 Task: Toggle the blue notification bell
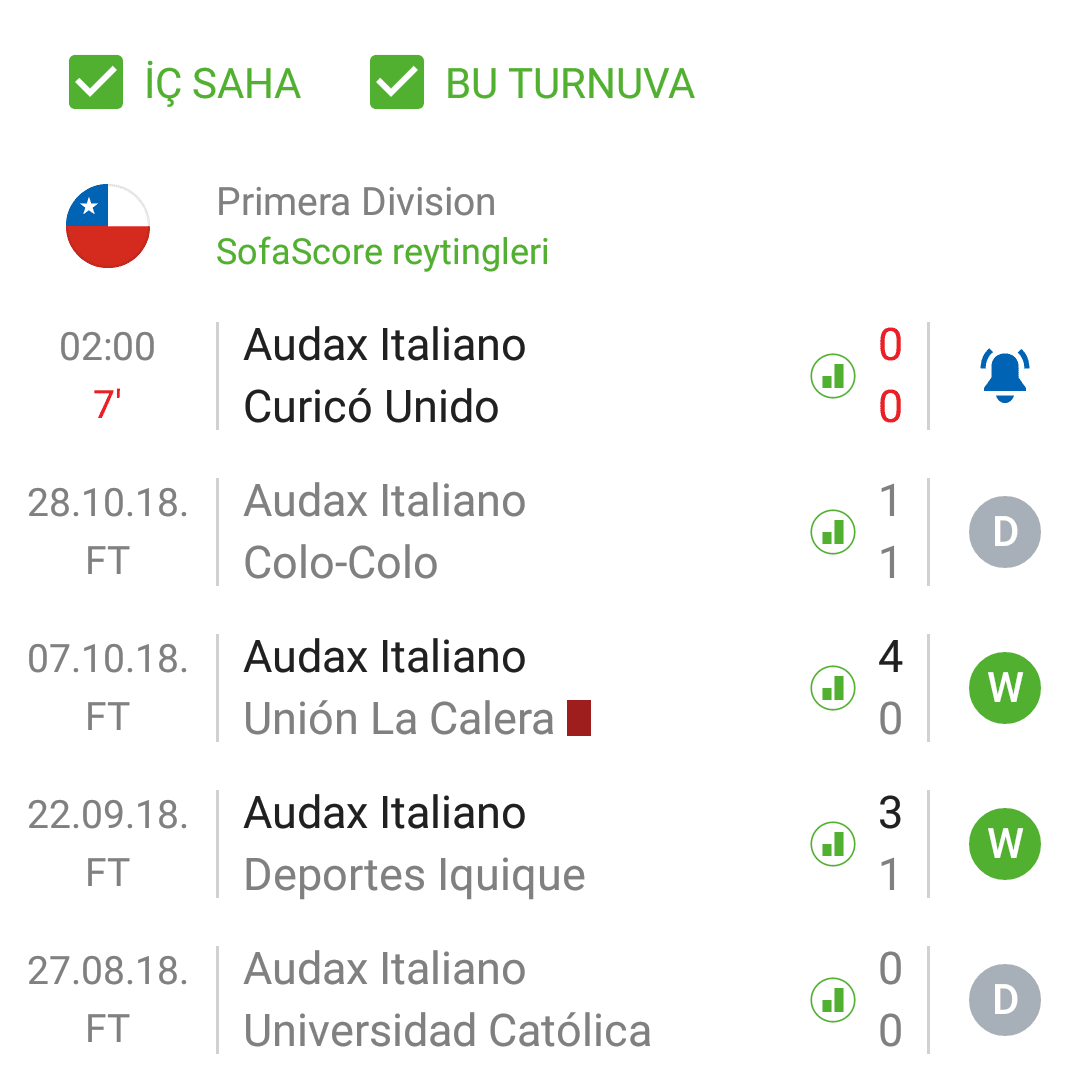(x=1004, y=375)
